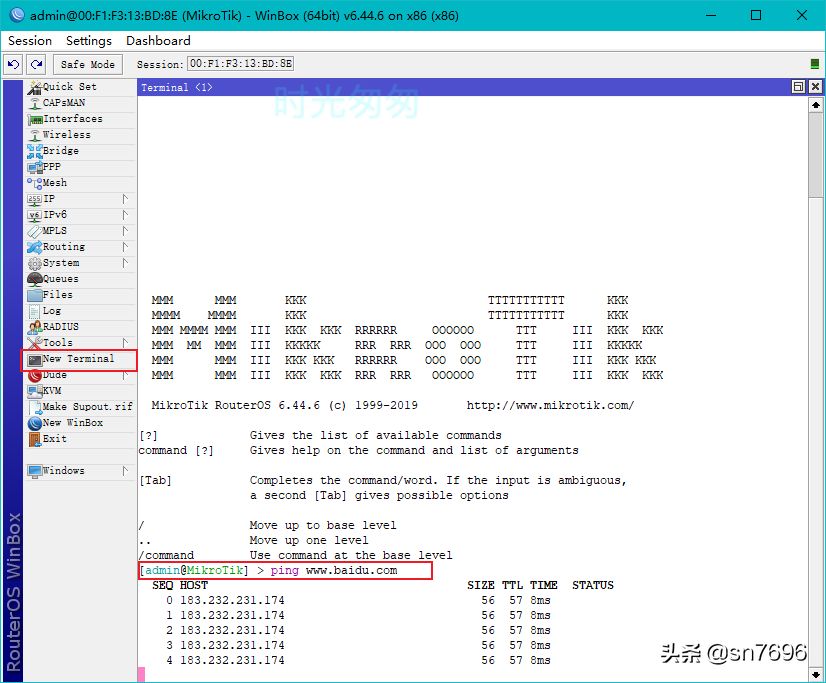
Task: Open the Queues icon
Action: [35, 279]
